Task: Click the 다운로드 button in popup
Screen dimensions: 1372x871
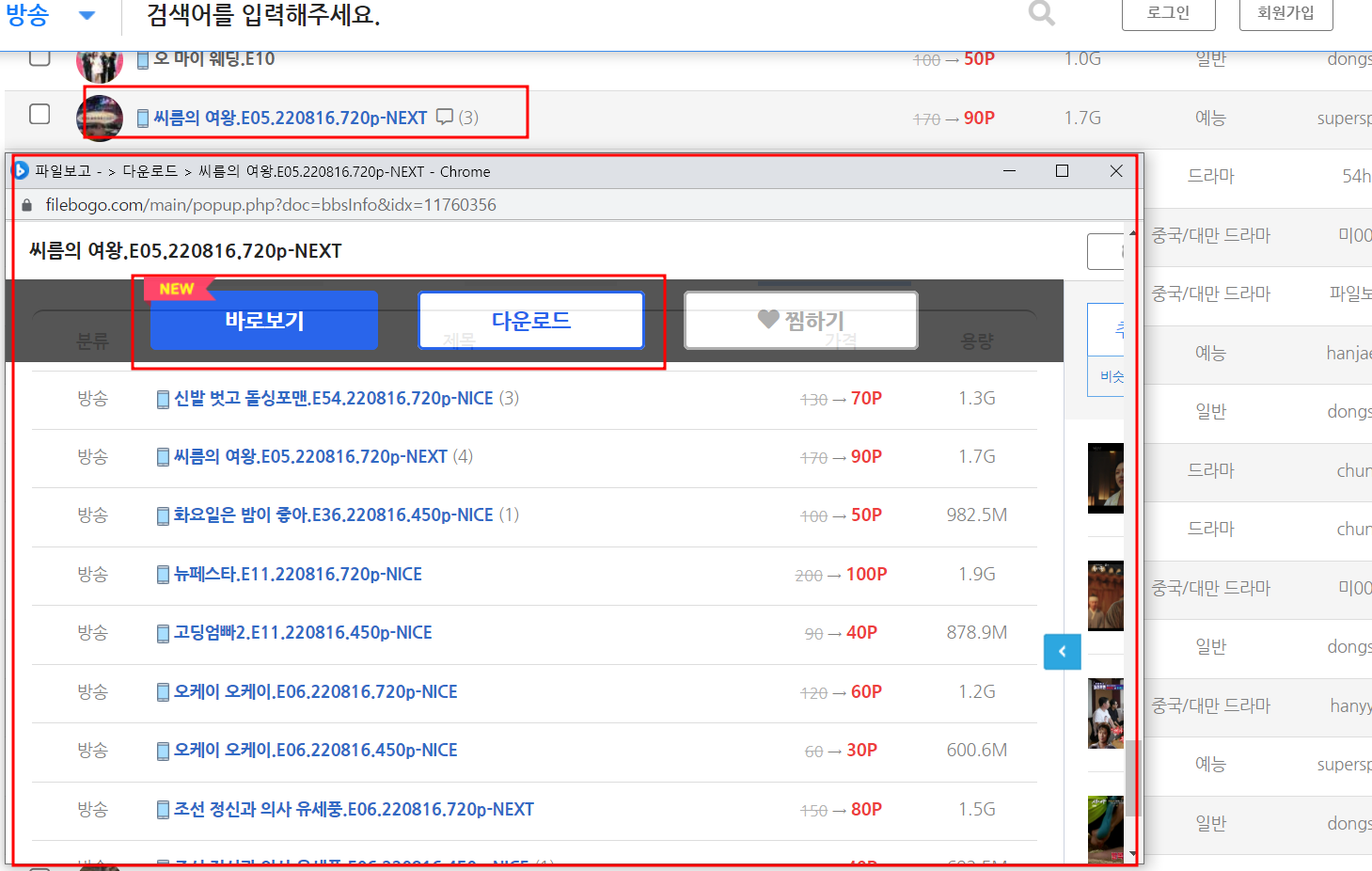Action: pos(530,321)
